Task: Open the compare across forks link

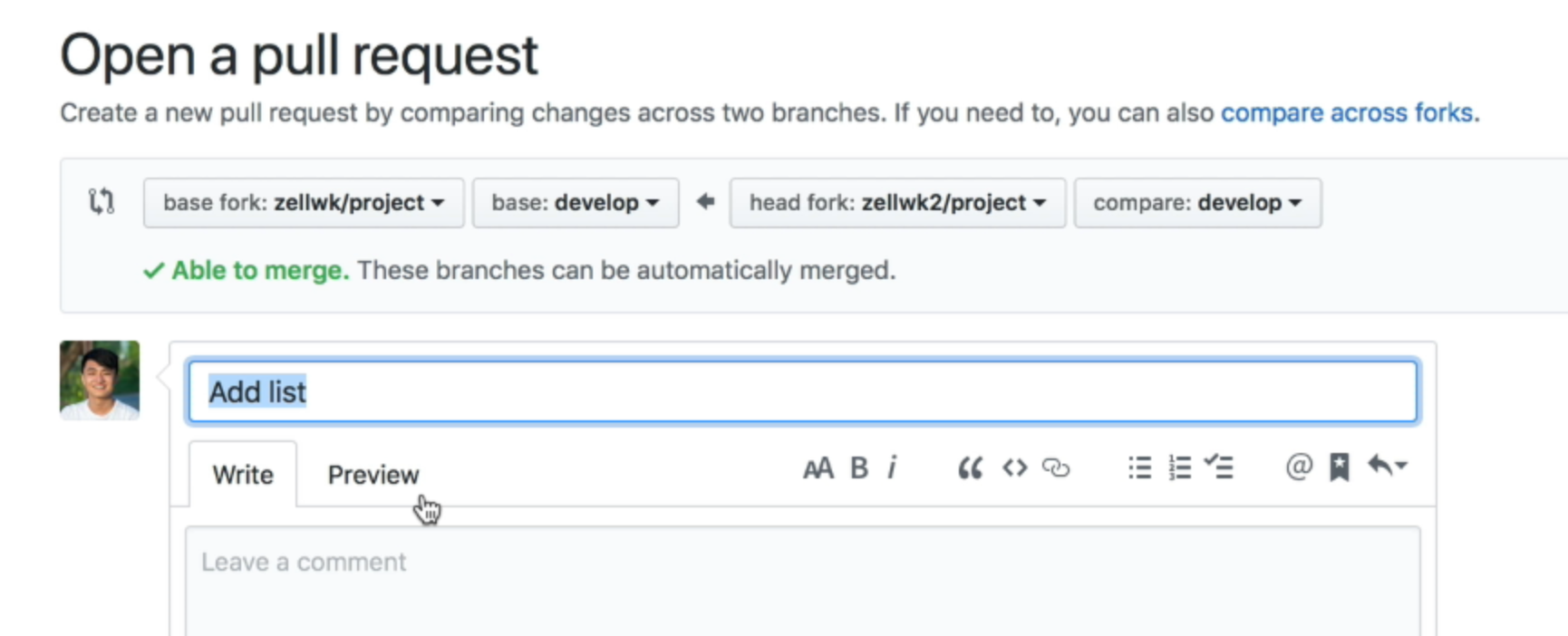Action: [1348, 112]
